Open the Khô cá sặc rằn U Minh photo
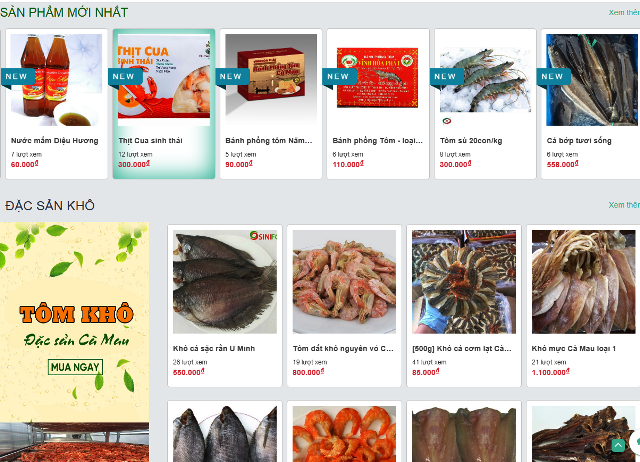Screen dimensions: 640x462 tap(225, 282)
